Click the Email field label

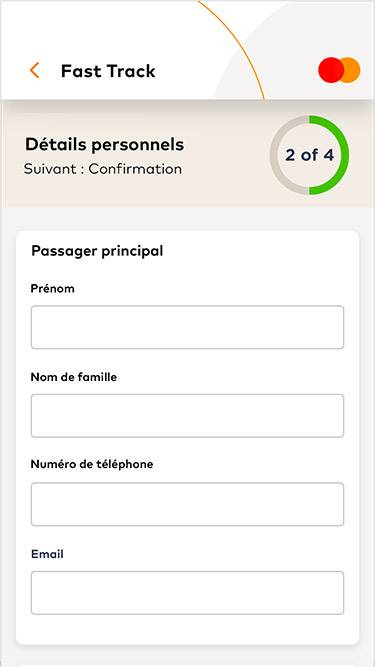click(47, 554)
